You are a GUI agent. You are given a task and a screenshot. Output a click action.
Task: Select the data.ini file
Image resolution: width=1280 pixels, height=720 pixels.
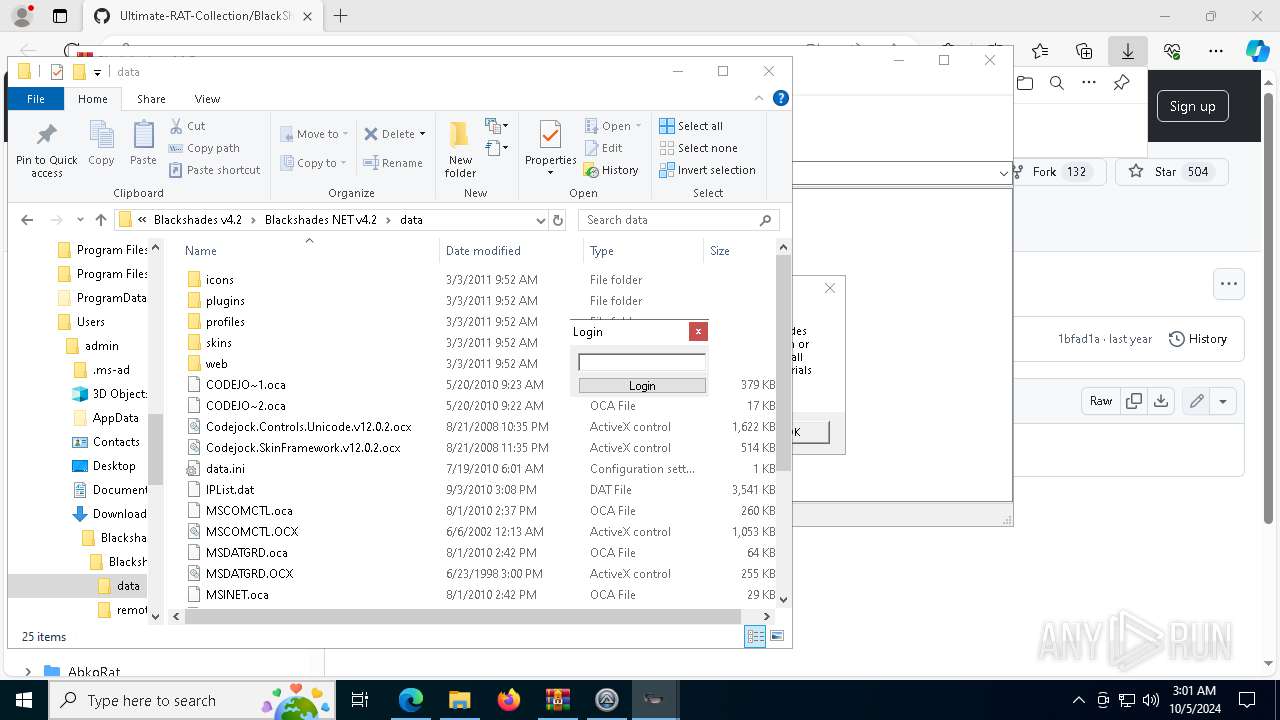click(225, 469)
